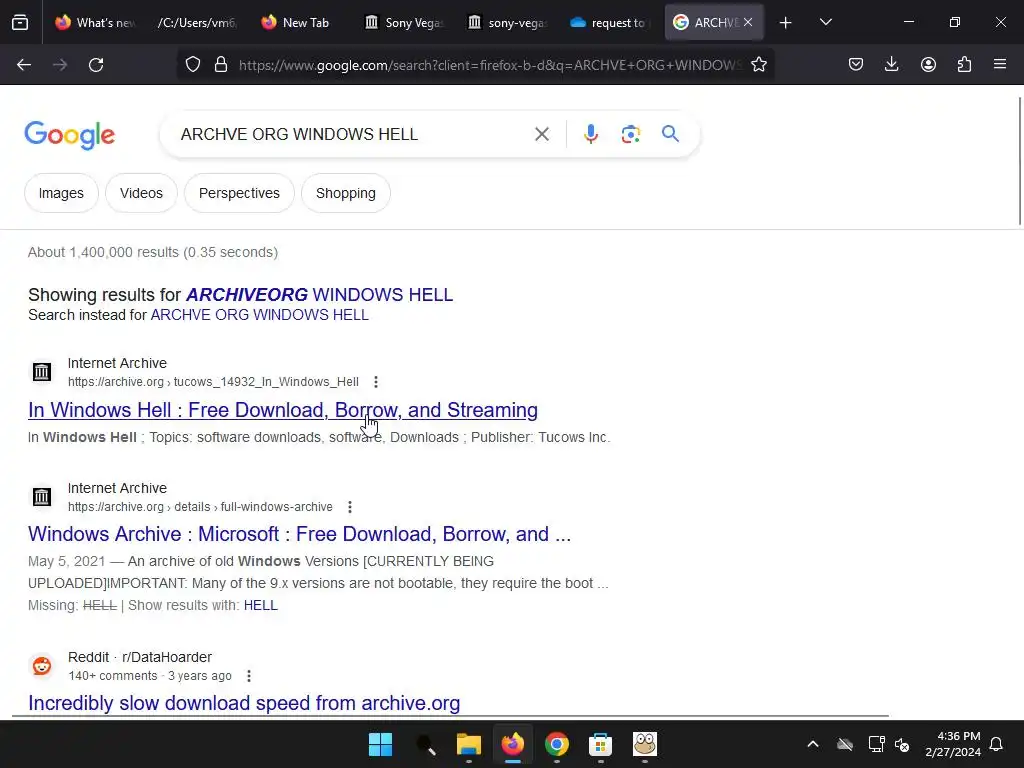Click OneDrive cloud tray icon

coord(845,744)
